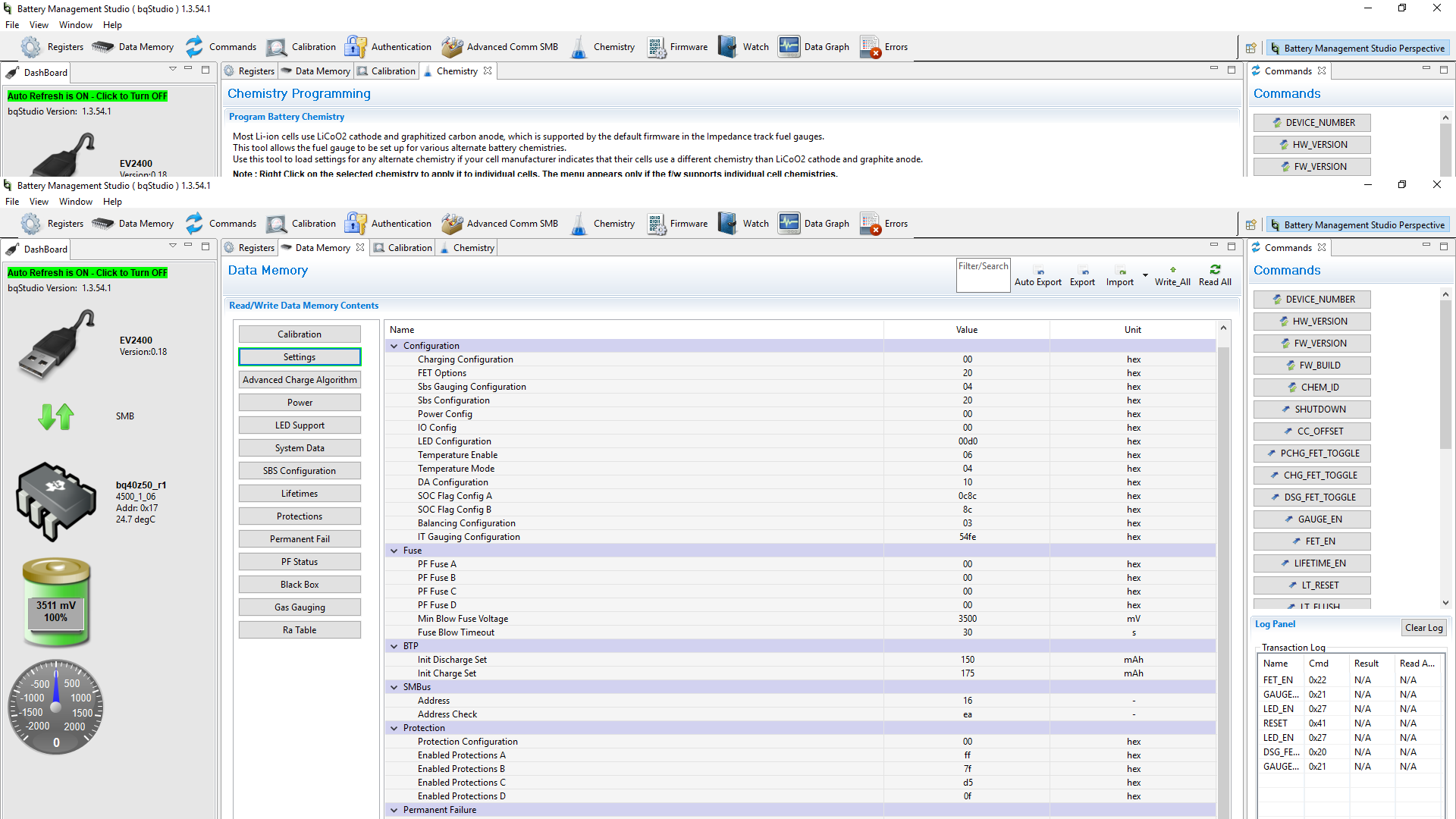Open Firmware toolbar icon in front window
The image size is (1456, 819).
pos(677,224)
